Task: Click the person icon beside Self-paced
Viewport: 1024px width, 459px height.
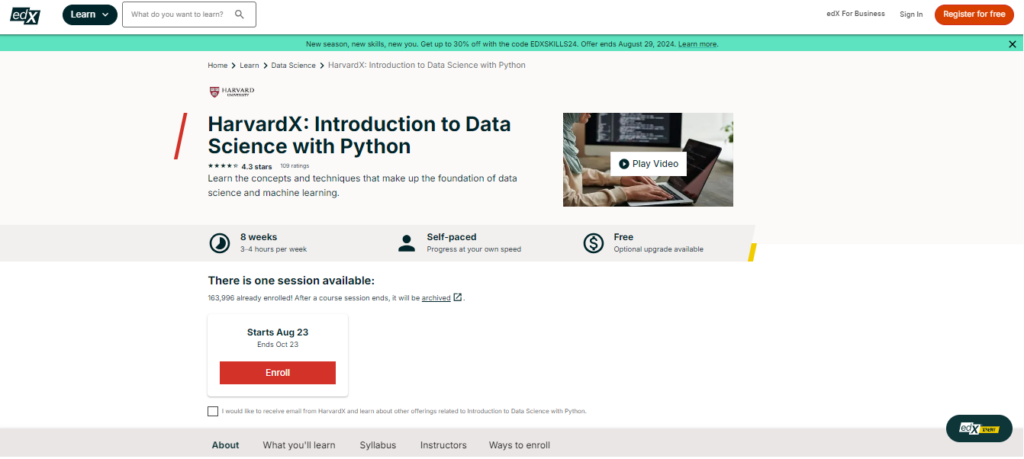Action: 406,243
